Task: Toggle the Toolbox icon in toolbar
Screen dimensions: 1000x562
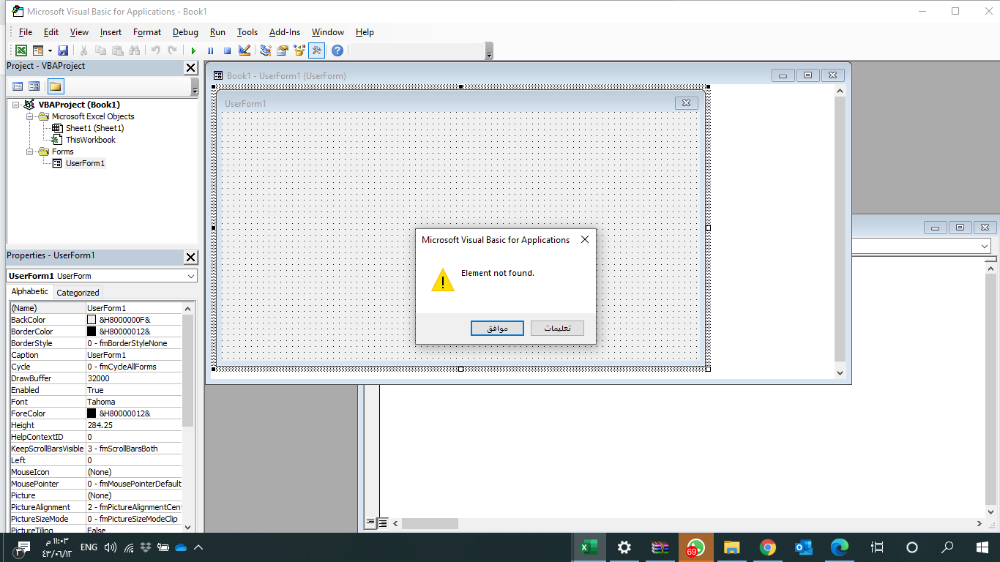Action: pyautogui.click(x=316, y=50)
